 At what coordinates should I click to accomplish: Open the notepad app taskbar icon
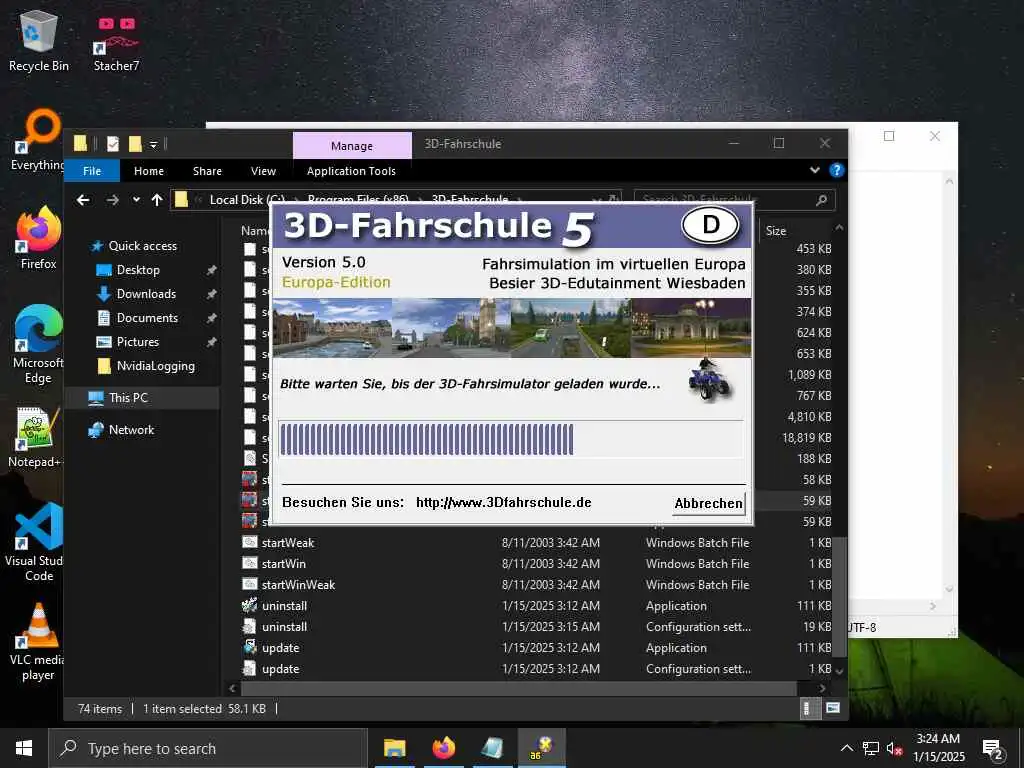pyautogui.click(x=492, y=748)
